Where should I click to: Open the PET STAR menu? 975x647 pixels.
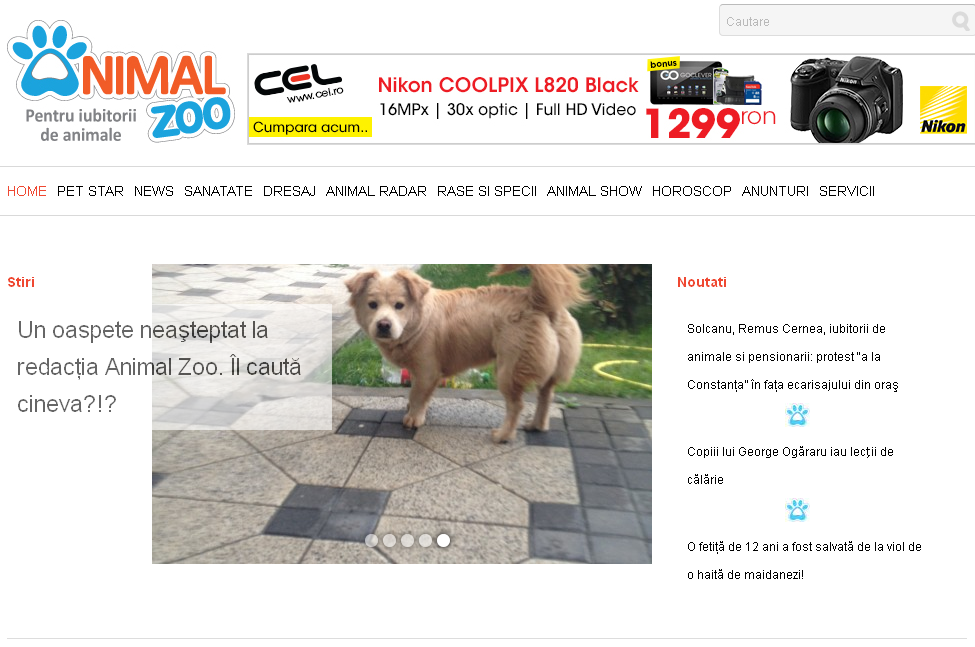tap(90, 191)
